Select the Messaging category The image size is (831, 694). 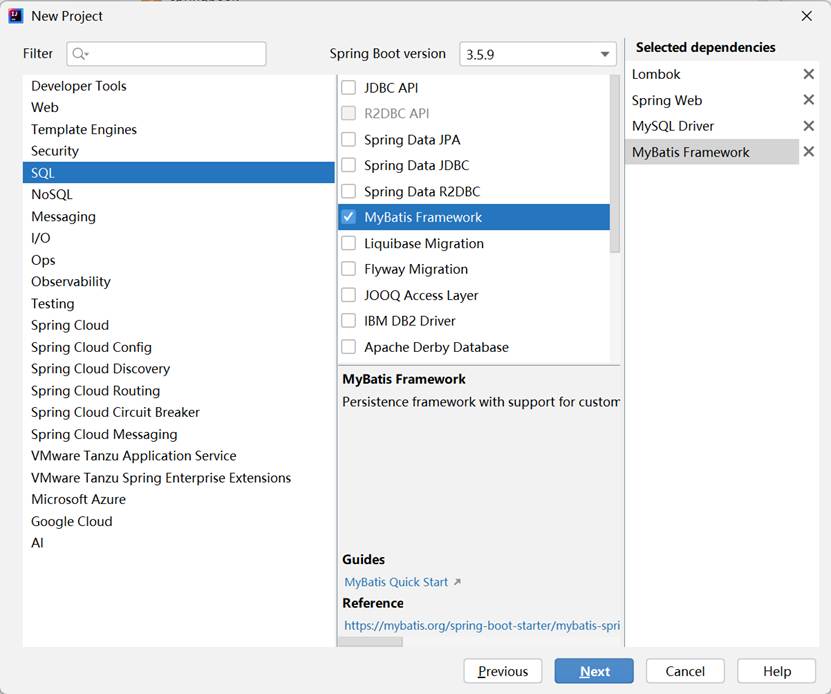(x=179, y=216)
